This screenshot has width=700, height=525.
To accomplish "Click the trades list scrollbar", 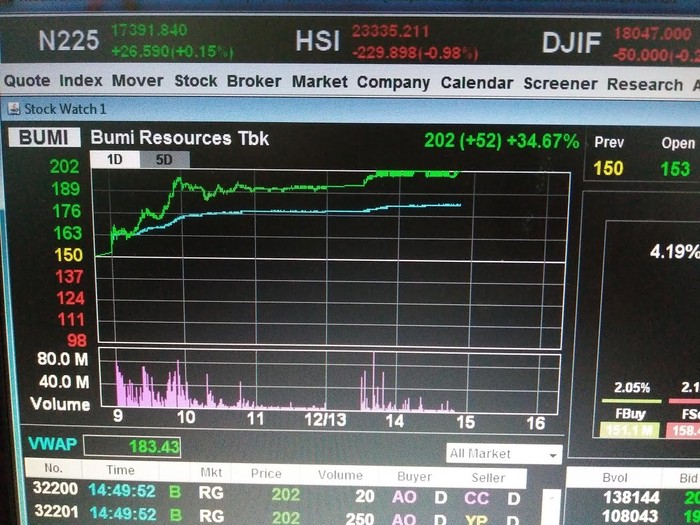I will point(551,506).
